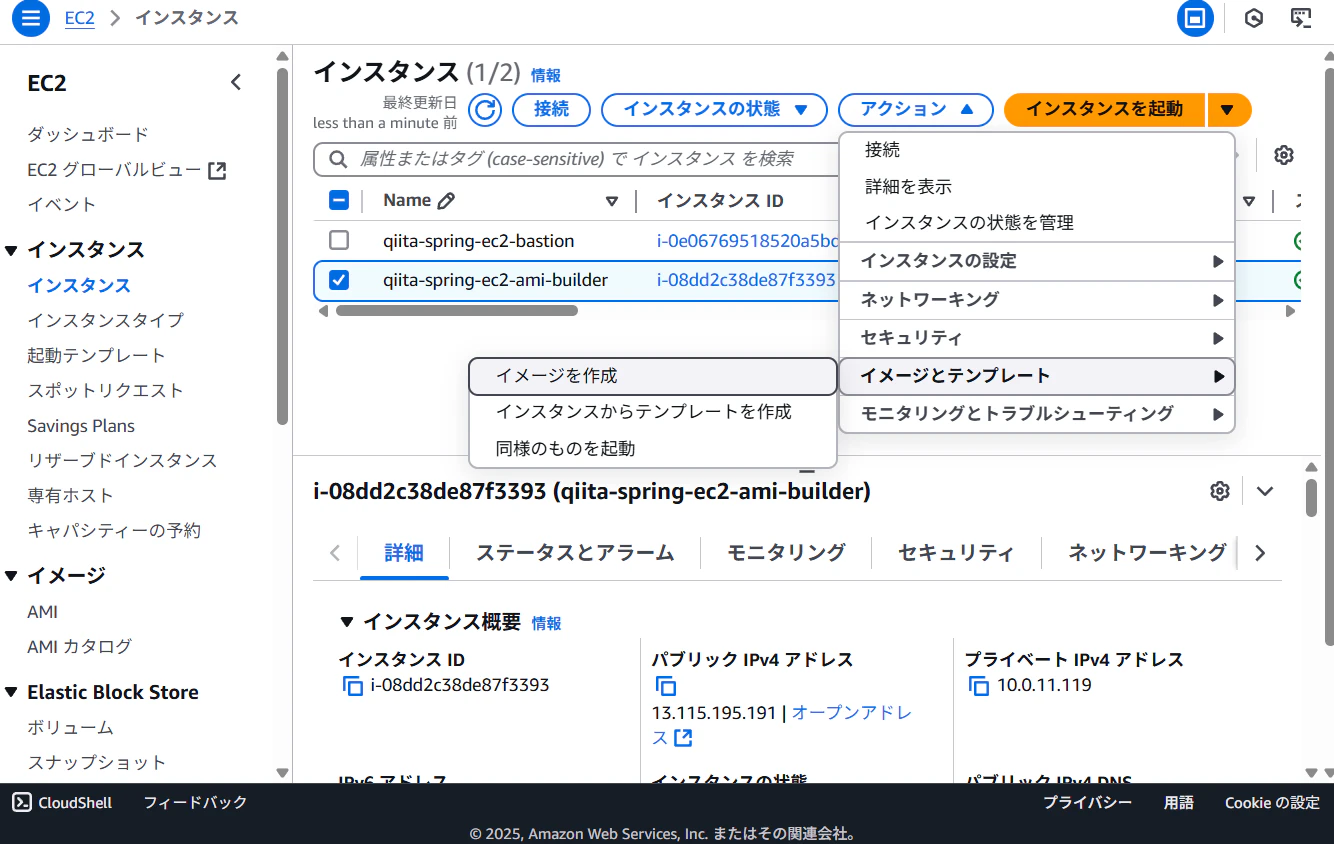1334x844 pixels.
Task: Select 同様のものを起動 menu item
Action: [x=653, y=449]
